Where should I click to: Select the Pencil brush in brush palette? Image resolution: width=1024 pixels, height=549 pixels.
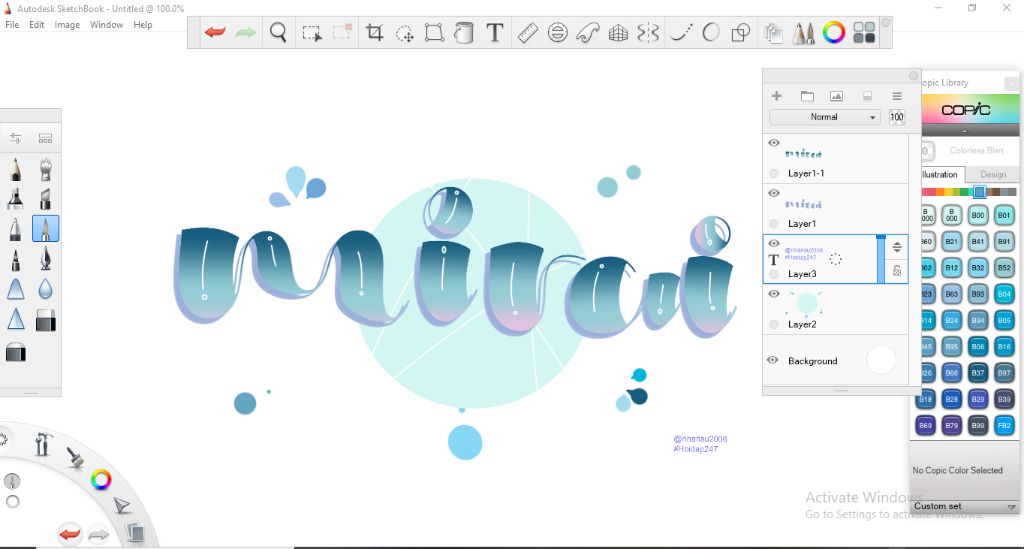pos(16,169)
